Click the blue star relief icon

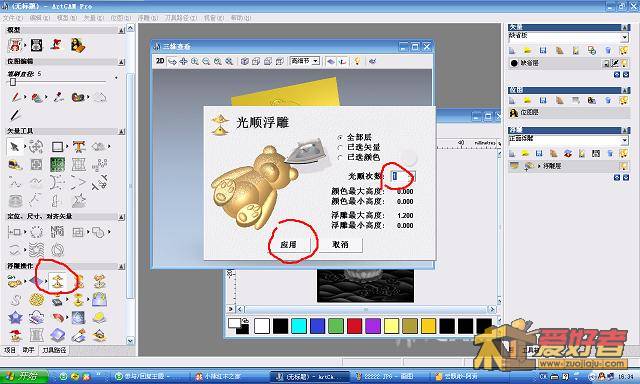16,317
